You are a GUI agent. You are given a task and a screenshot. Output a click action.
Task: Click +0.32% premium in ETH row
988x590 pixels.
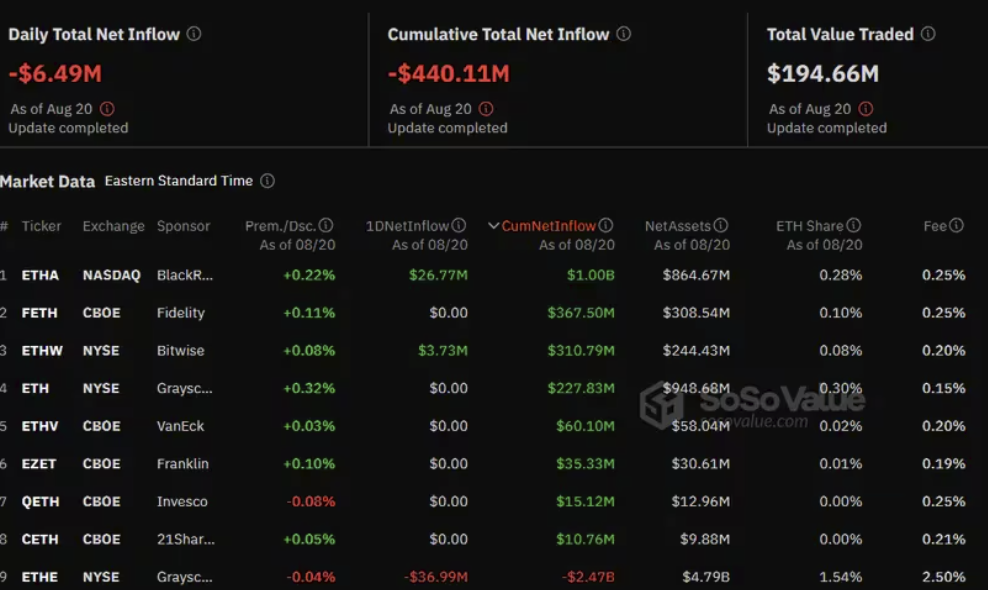coord(309,389)
